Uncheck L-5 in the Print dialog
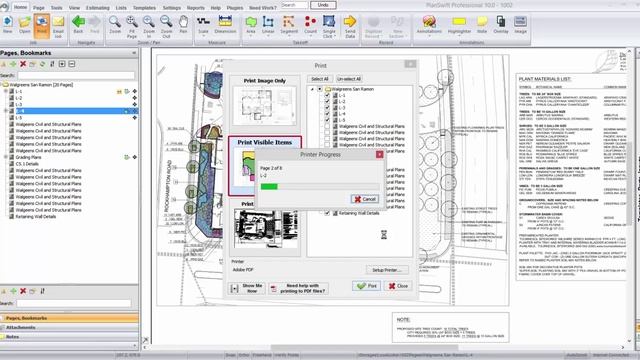 pos(327,120)
